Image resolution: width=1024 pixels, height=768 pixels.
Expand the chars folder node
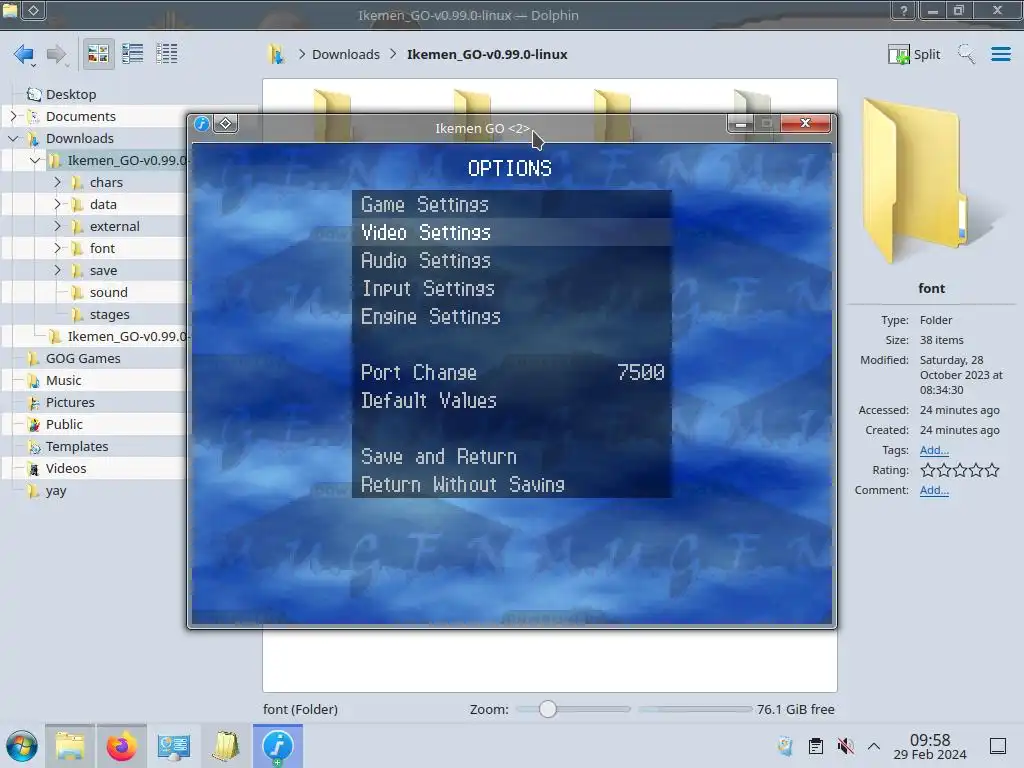point(57,182)
